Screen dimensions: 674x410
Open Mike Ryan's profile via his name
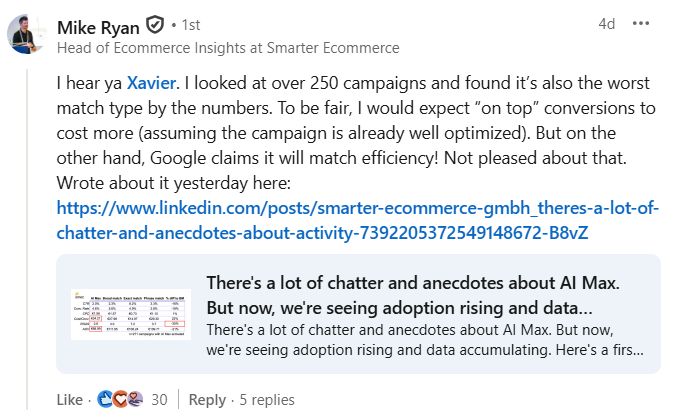[100, 25]
